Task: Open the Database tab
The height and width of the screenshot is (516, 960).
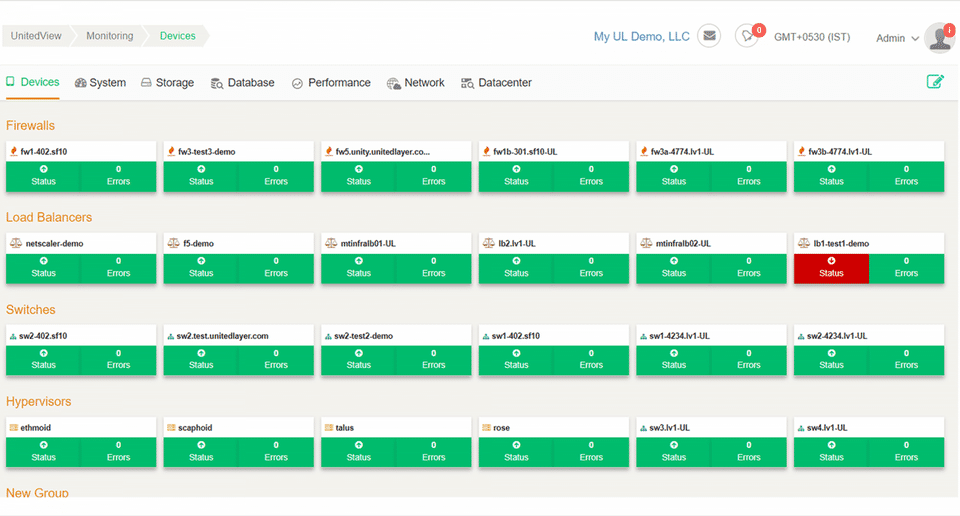Action: click(242, 83)
